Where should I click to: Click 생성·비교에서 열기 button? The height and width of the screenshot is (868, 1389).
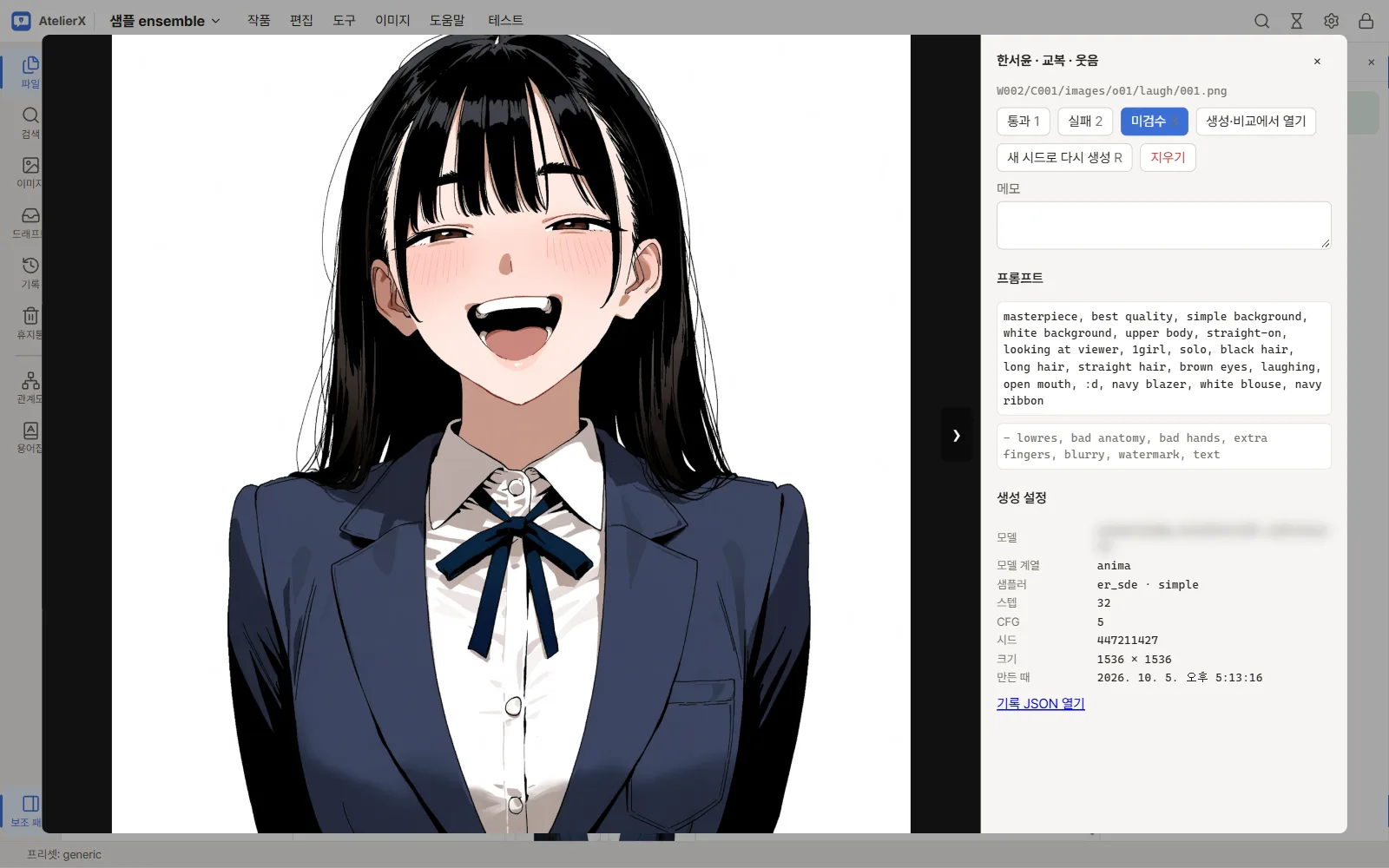click(1255, 122)
